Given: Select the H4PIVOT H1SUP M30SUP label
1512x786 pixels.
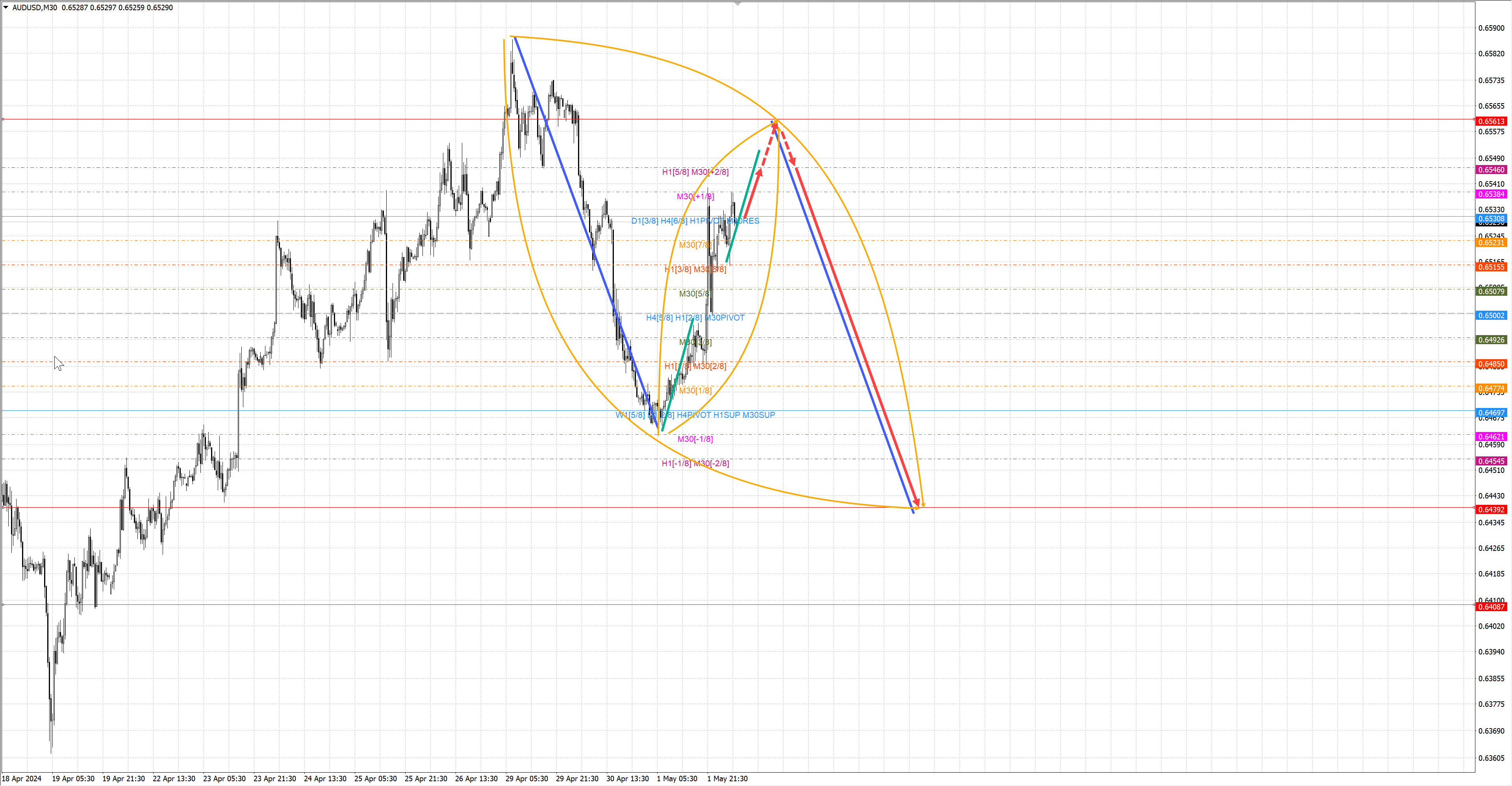Looking at the screenshot, I should click(725, 414).
